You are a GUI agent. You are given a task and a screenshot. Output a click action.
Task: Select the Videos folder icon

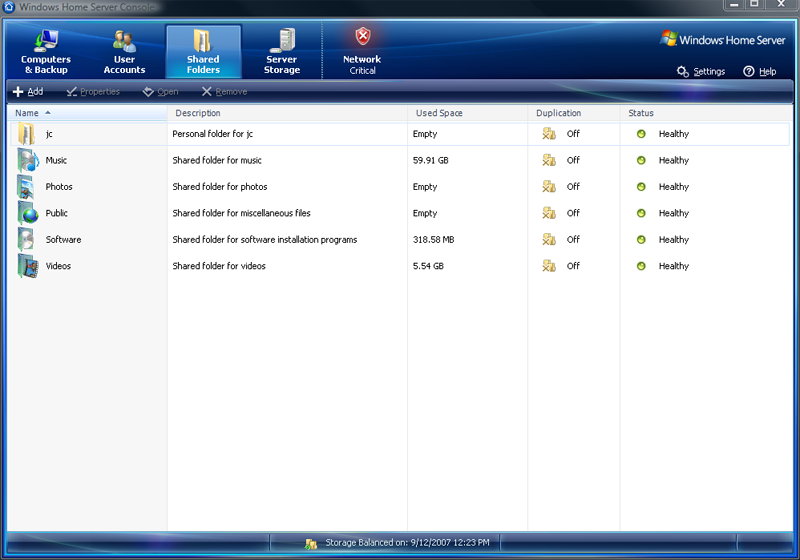pyautogui.click(x=28, y=266)
